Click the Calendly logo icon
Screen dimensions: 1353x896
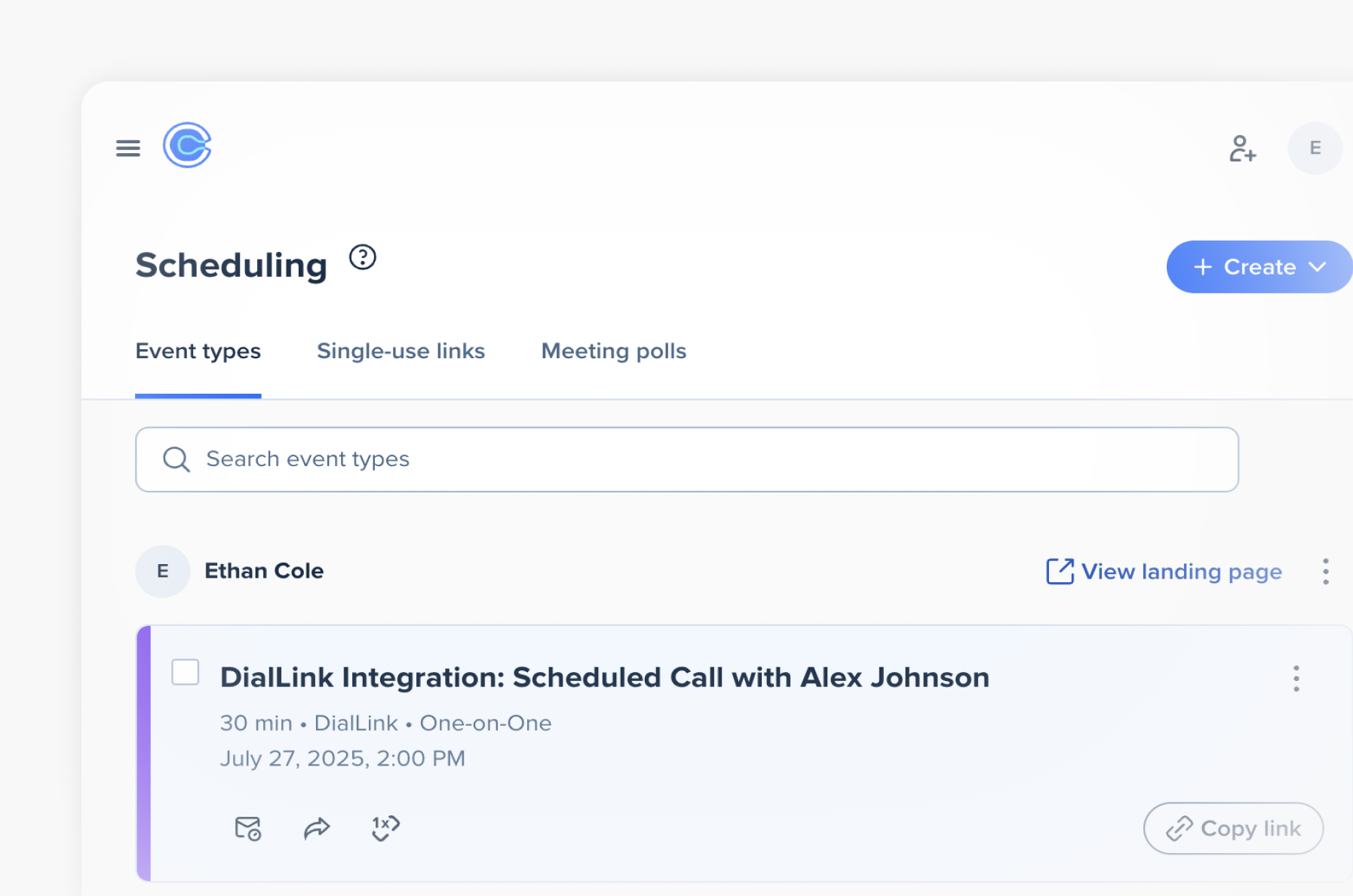[187, 146]
